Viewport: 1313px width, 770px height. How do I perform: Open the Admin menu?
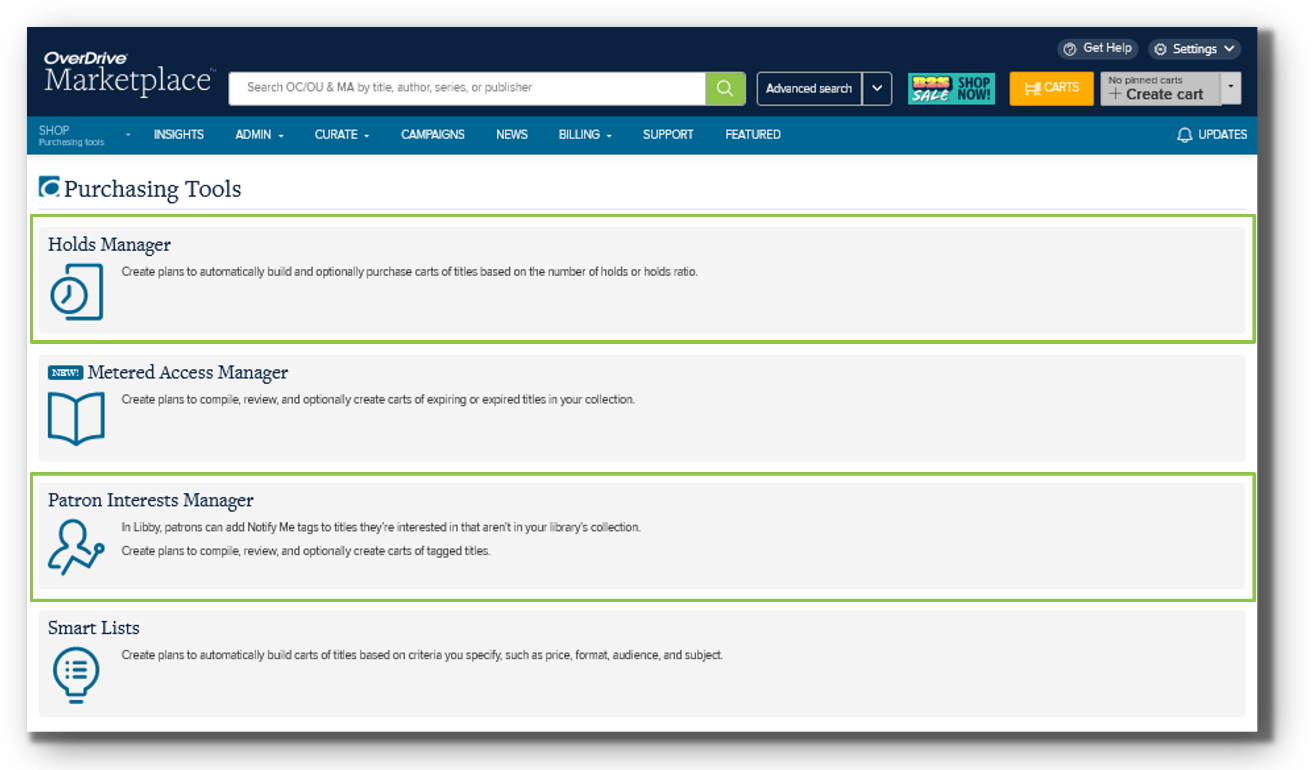259,135
